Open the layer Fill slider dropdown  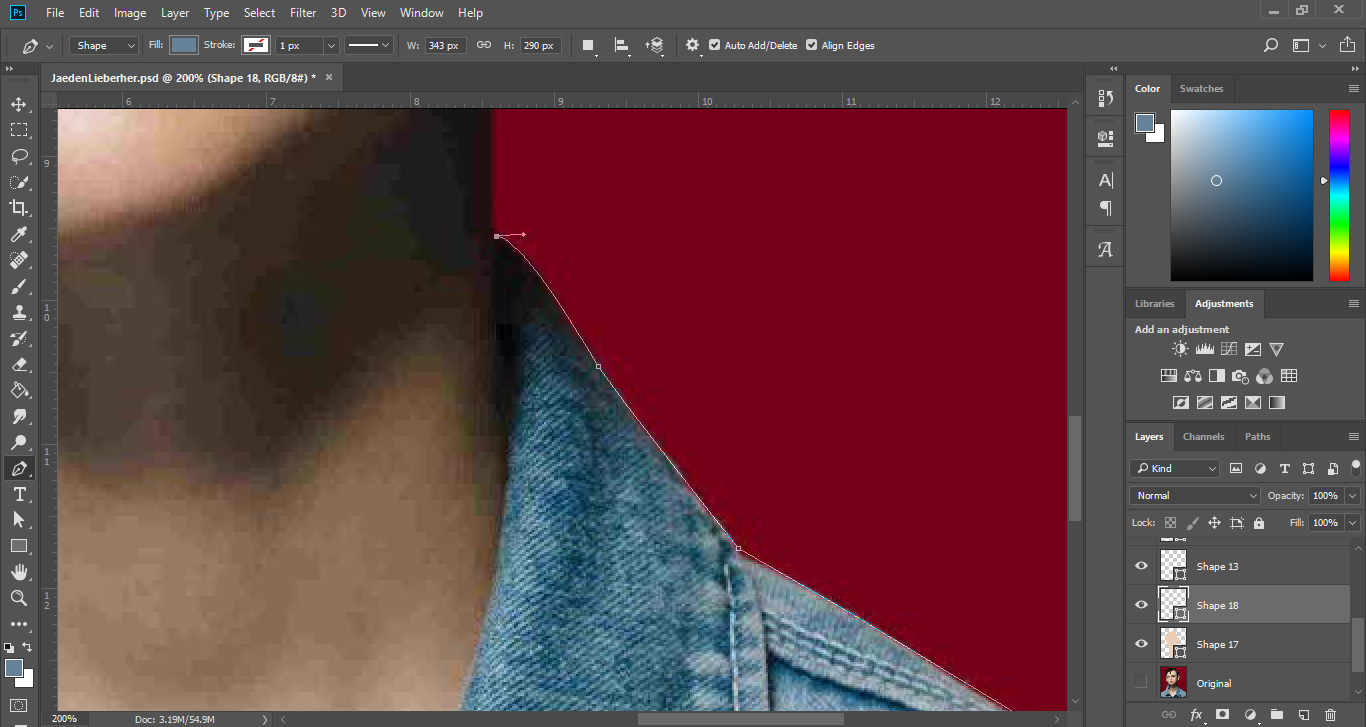point(1353,523)
